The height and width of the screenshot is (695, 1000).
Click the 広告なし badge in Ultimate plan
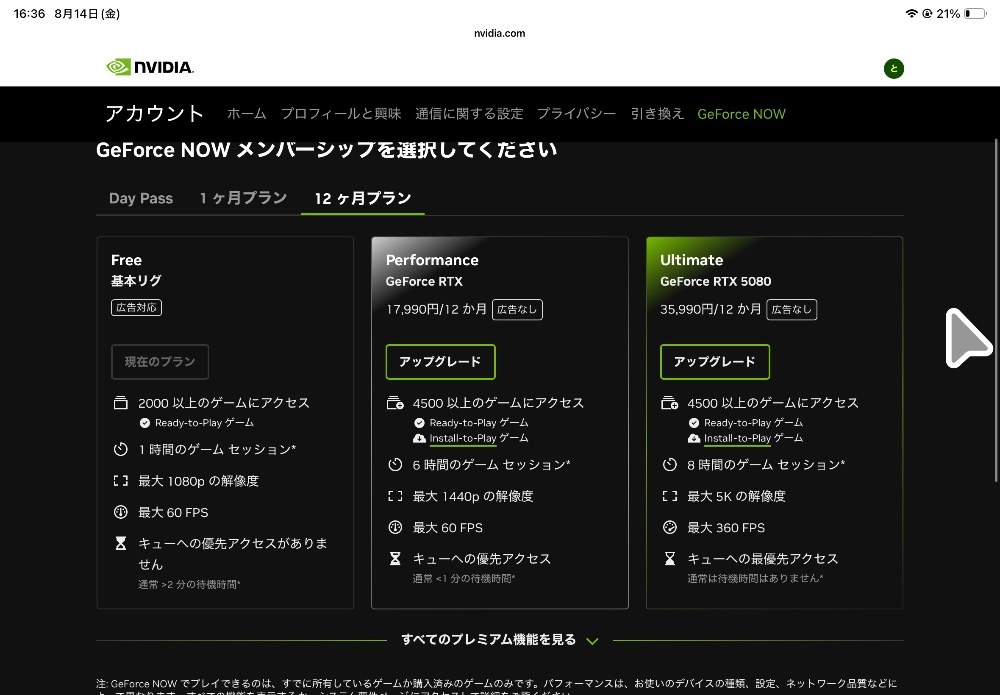[x=791, y=309]
